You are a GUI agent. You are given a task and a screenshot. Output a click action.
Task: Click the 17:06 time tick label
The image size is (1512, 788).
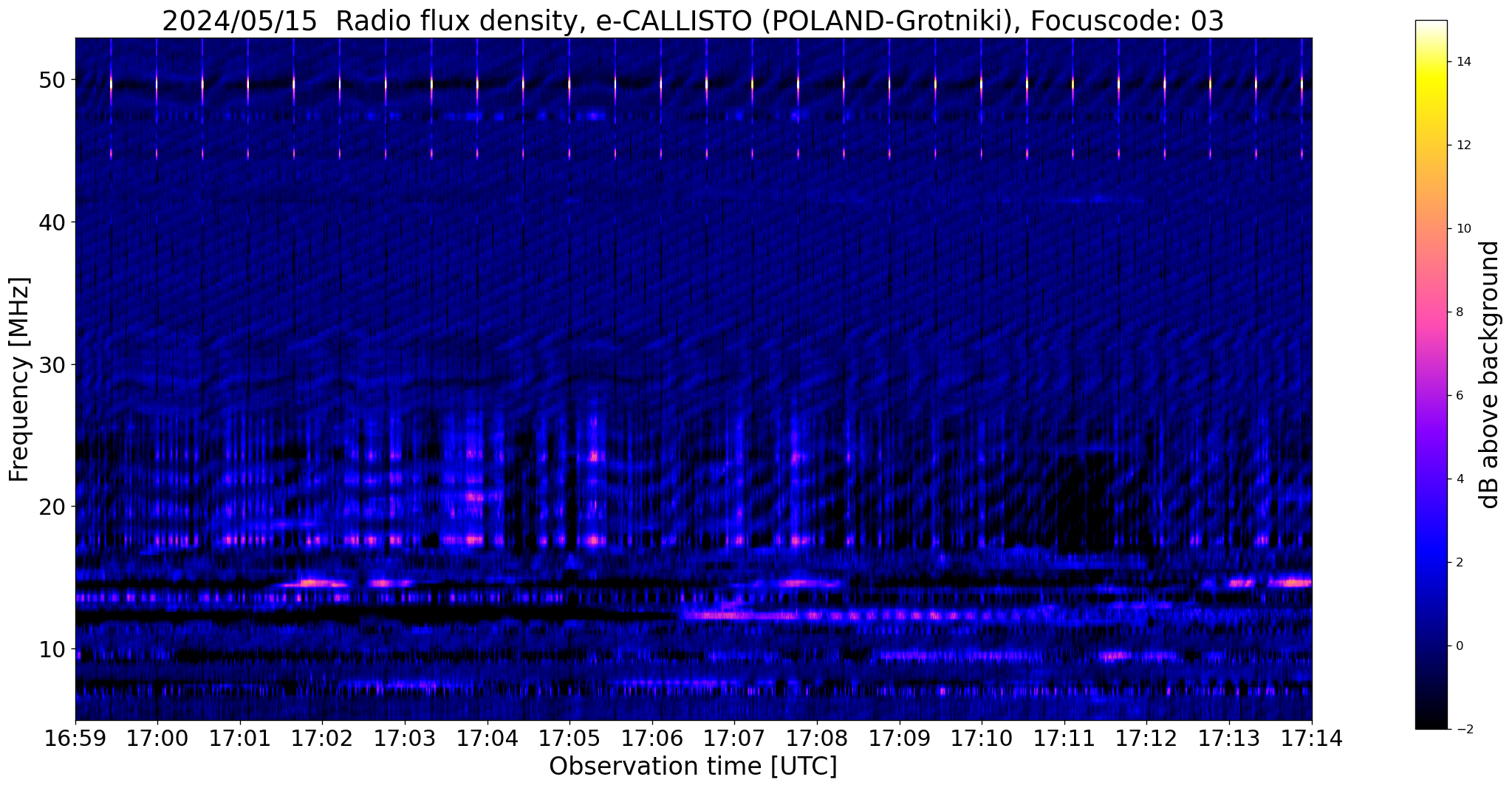[652, 738]
